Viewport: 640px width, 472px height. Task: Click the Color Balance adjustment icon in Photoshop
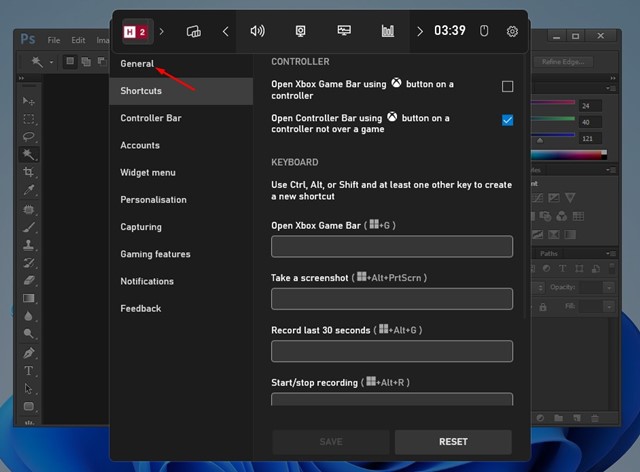click(x=562, y=216)
